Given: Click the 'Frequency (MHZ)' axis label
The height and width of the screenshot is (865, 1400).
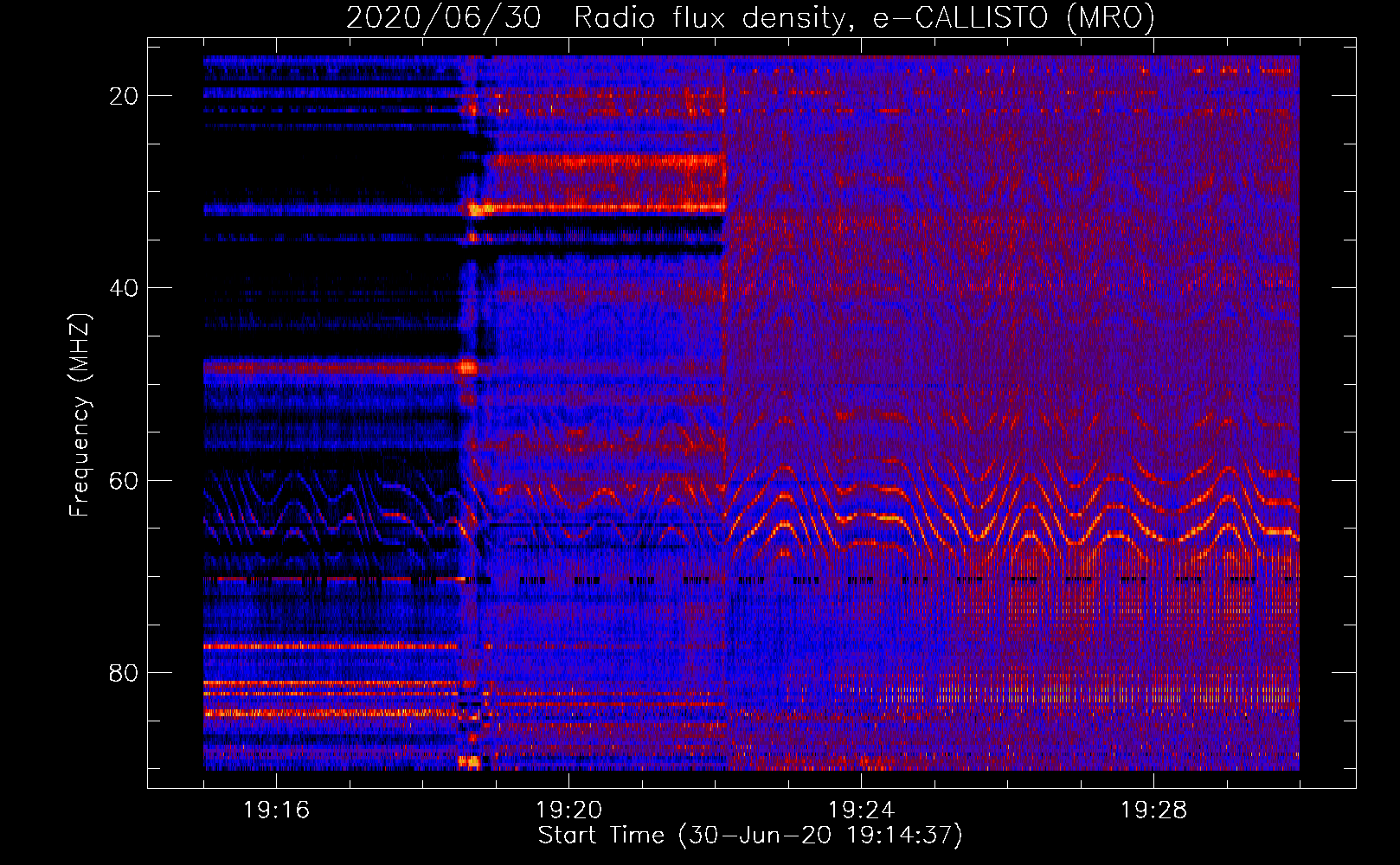Looking at the screenshot, I should (79, 415).
